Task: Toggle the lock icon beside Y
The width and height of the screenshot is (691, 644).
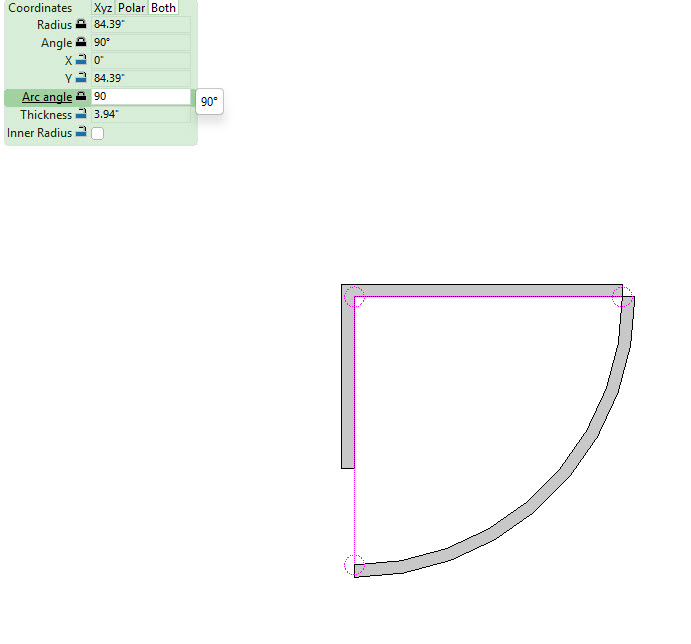Action: (x=81, y=78)
